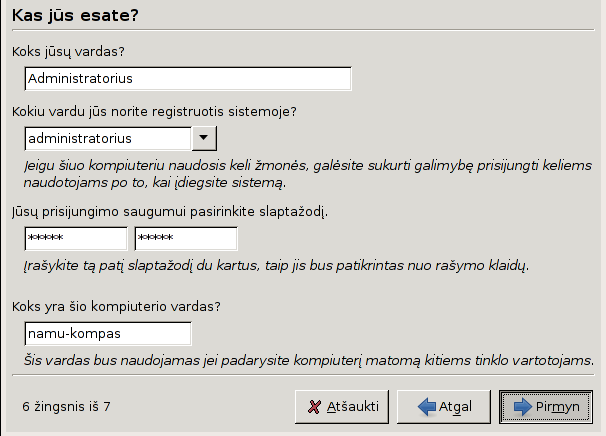Click the computer name field namu-kompas

(107, 333)
